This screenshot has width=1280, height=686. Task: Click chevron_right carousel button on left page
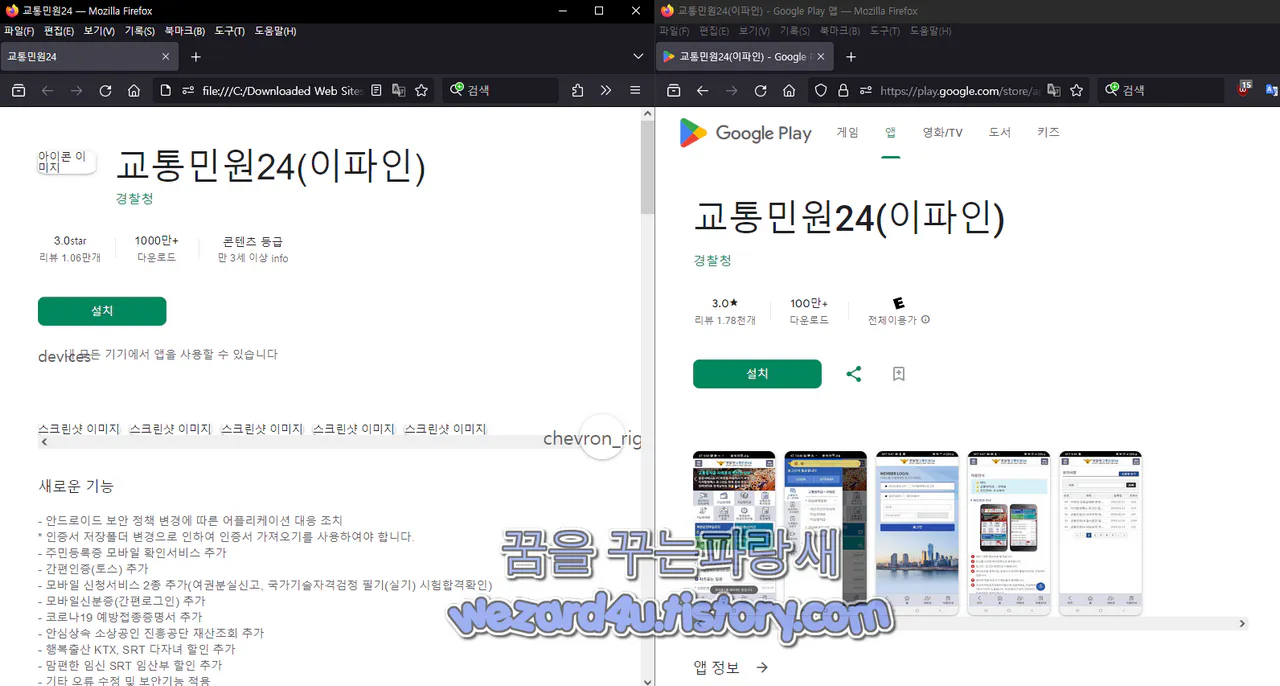point(602,437)
